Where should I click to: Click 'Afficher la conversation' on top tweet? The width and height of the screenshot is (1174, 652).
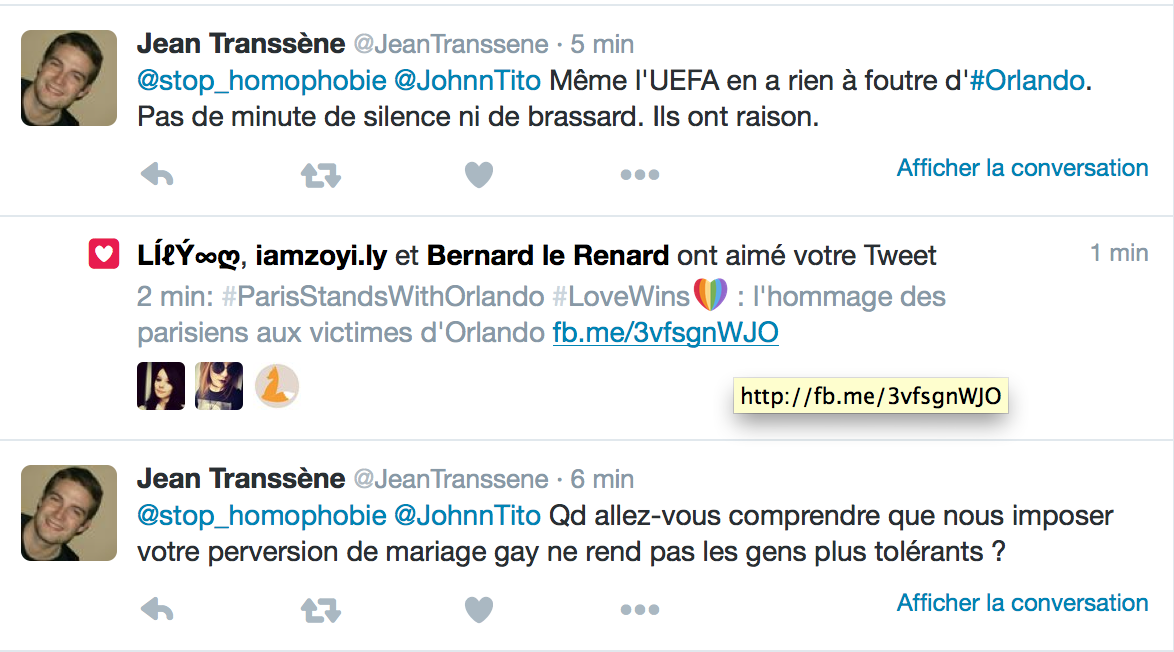[x=1022, y=168]
